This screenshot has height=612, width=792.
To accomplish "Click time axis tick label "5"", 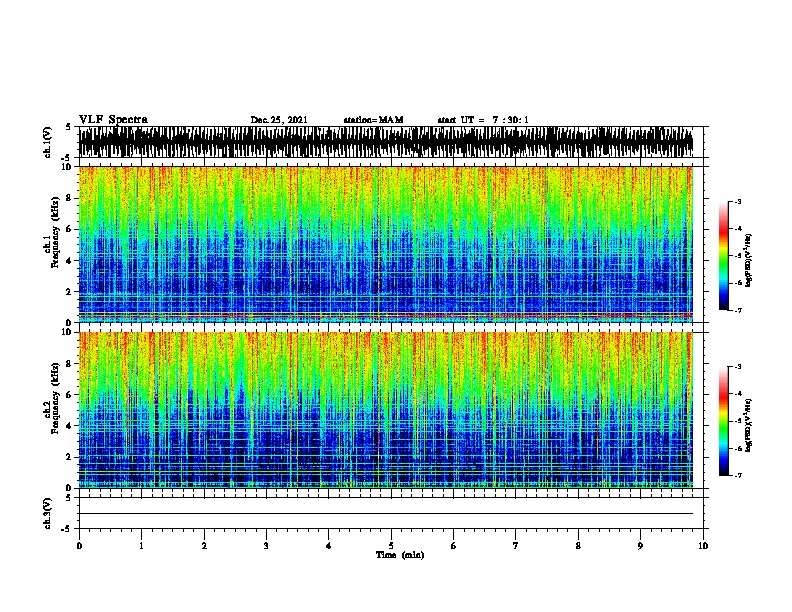I will point(391,546).
